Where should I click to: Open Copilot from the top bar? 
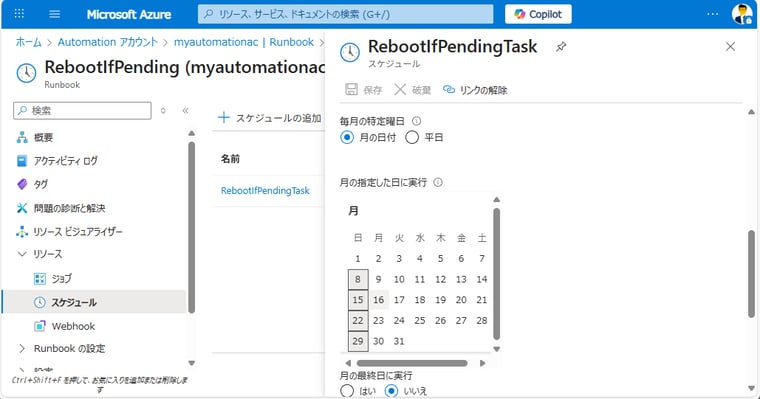[x=538, y=14]
